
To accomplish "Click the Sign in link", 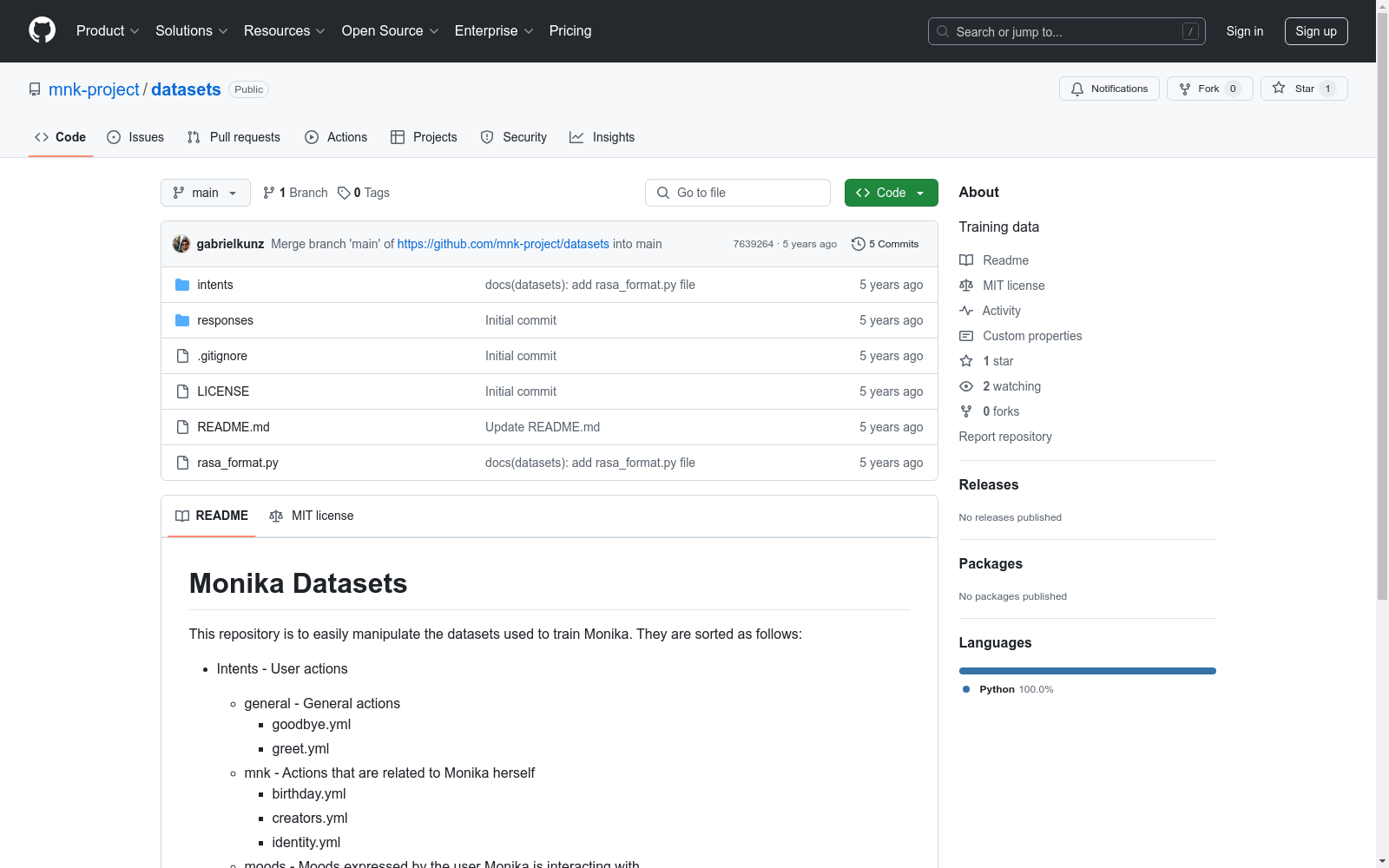I will coord(1245,31).
